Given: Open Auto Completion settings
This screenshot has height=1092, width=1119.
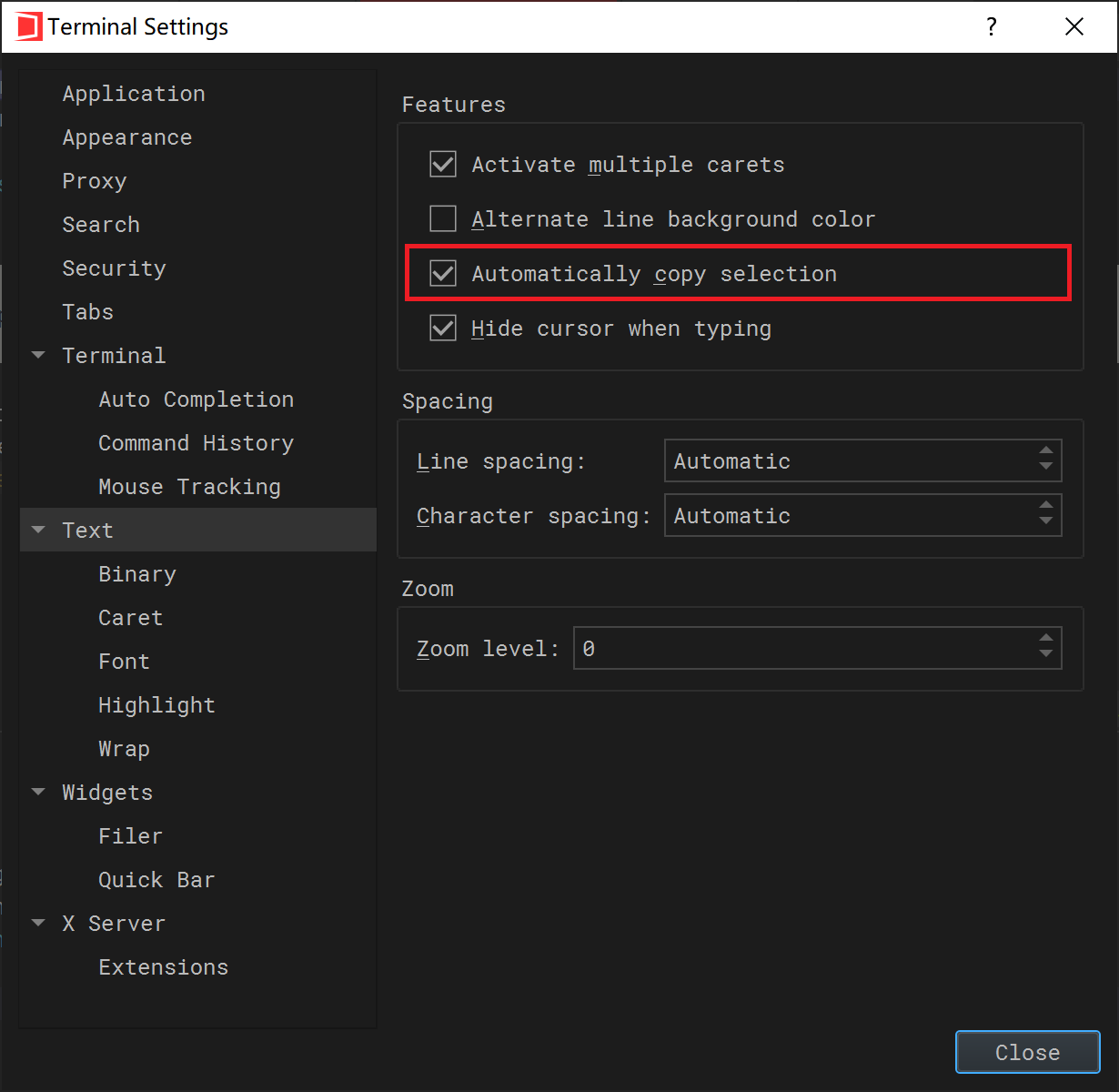Looking at the screenshot, I should 197,399.
